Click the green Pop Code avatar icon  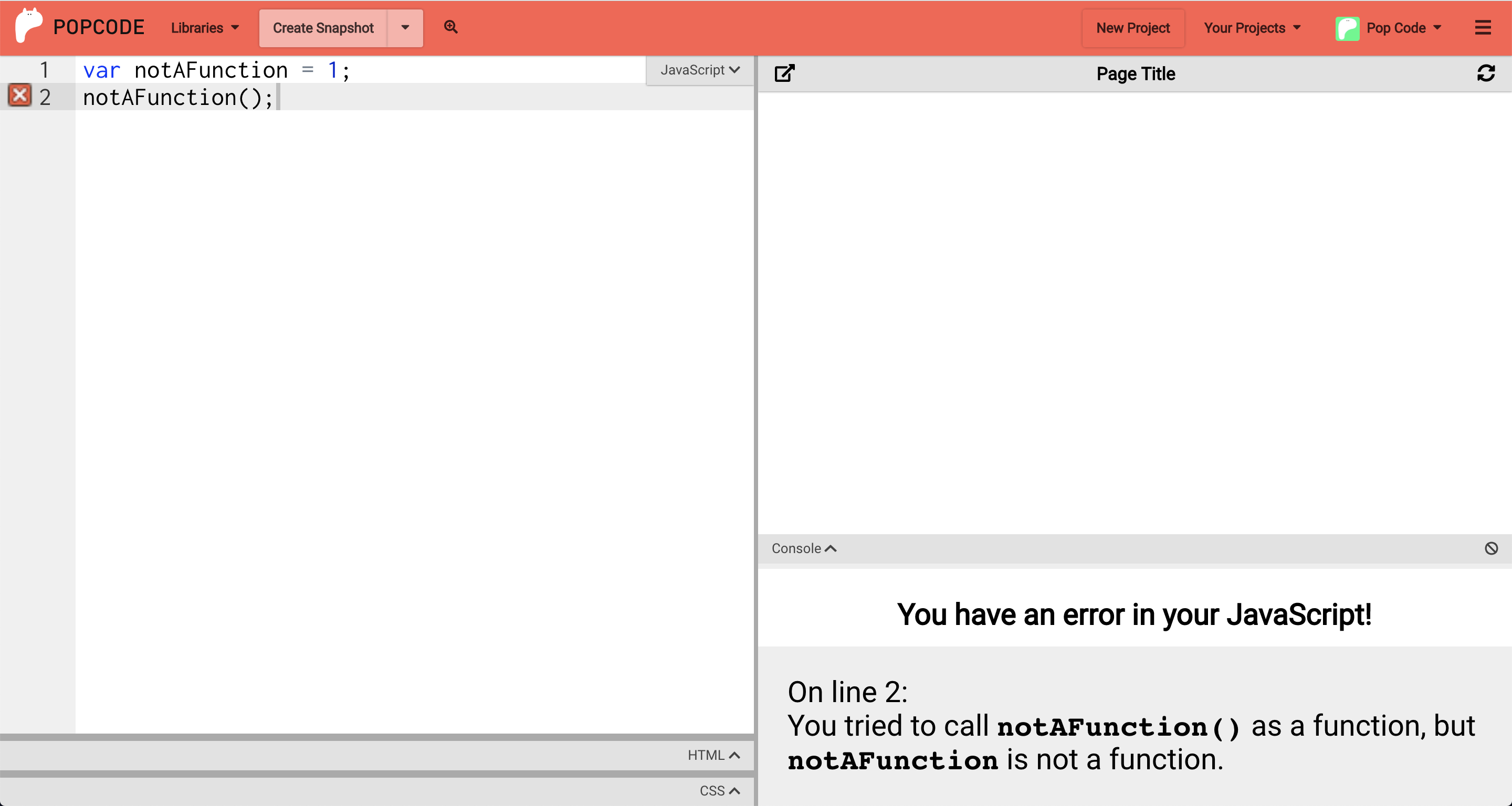pyautogui.click(x=1347, y=28)
